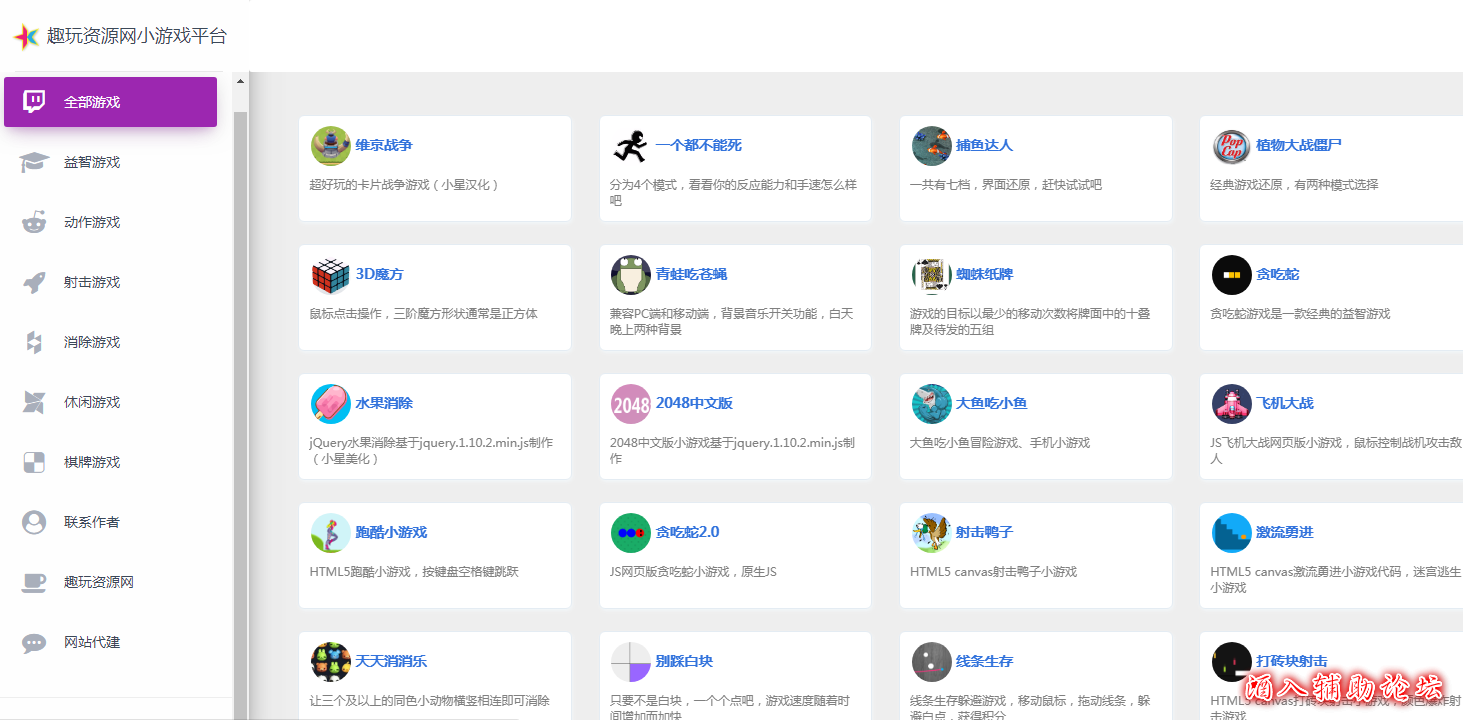This screenshot has height=720, width=1463.
Task: Click the running stickman icon for 一个都不能死
Action: click(630, 146)
